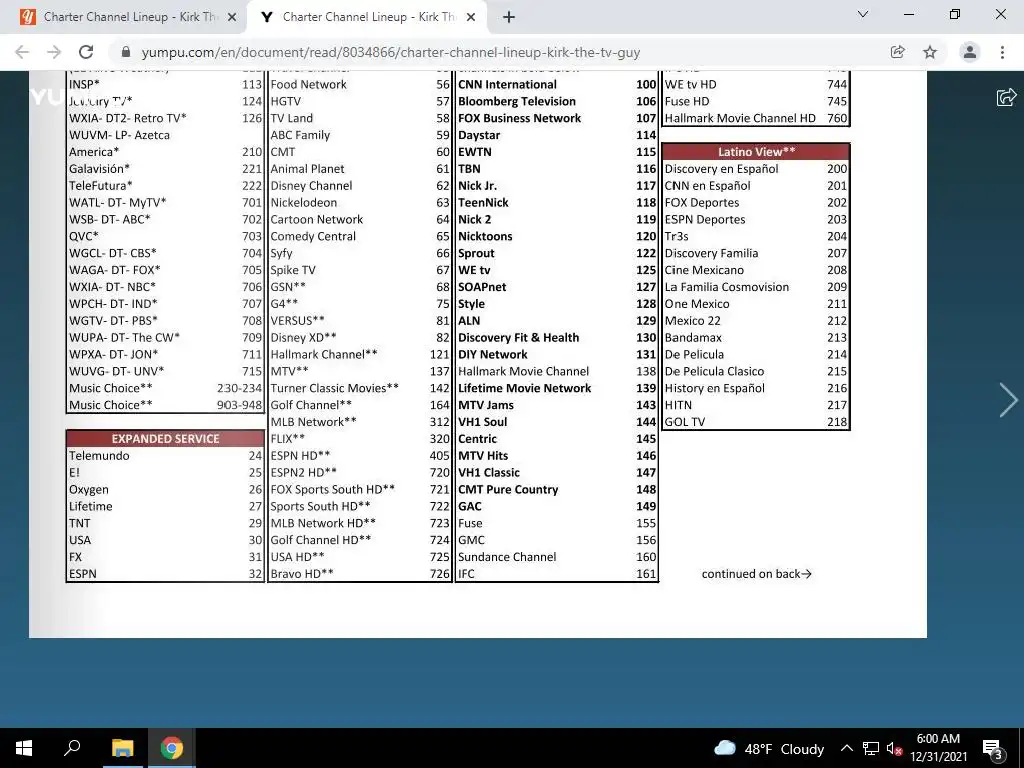Select the CMT Pure Country entry
Image resolution: width=1024 pixels, height=768 pixels.
[556, 489]
